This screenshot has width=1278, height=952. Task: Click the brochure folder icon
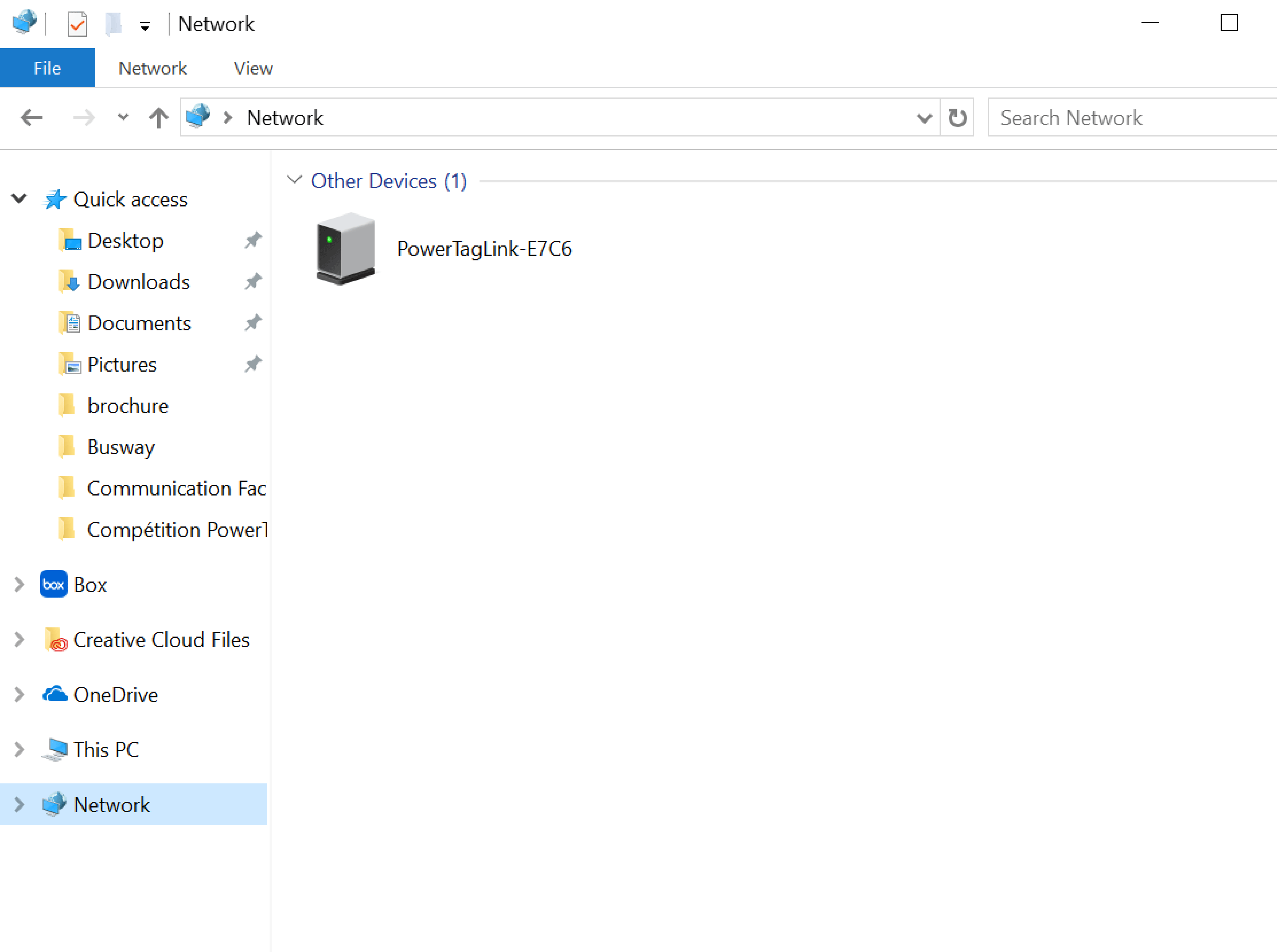click(x=67, y=405)
